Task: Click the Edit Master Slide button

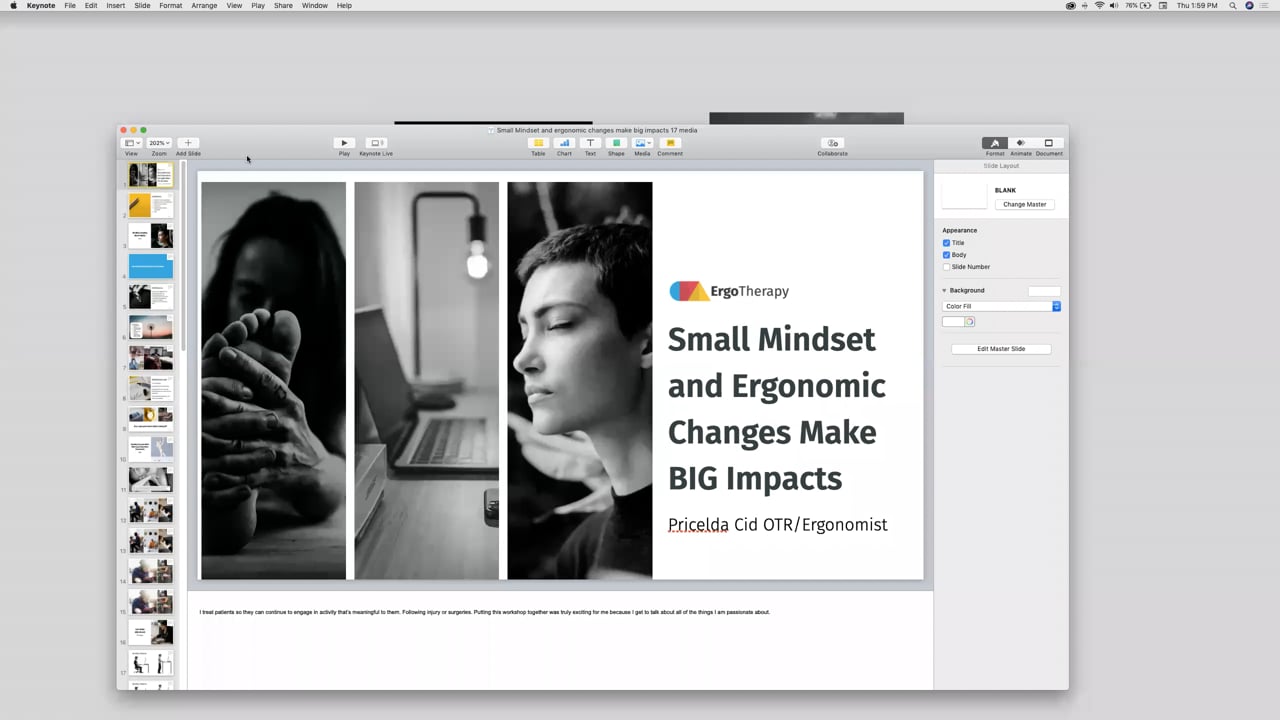Action: click(x=1001, y=349)
